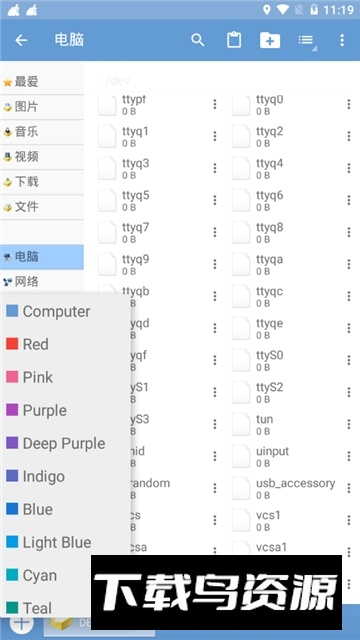The width and height of the screenshot is (360, 640).
Task: Open 视频 videos in sidebar
Action: pyautogui.click(x=42, y=157)
